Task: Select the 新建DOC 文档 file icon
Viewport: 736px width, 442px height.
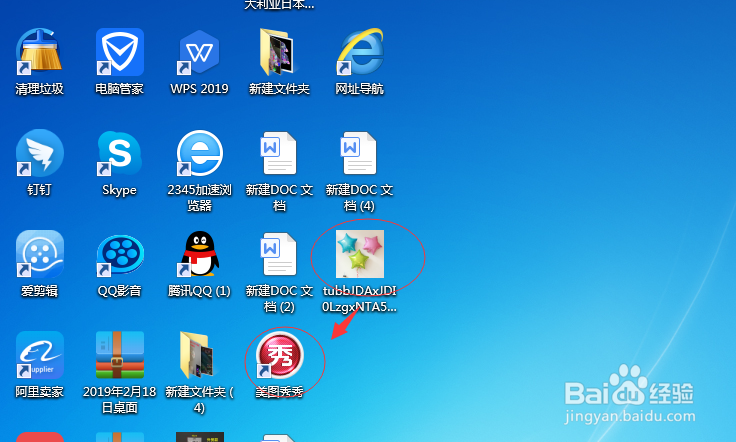Action: click(279, 153)
